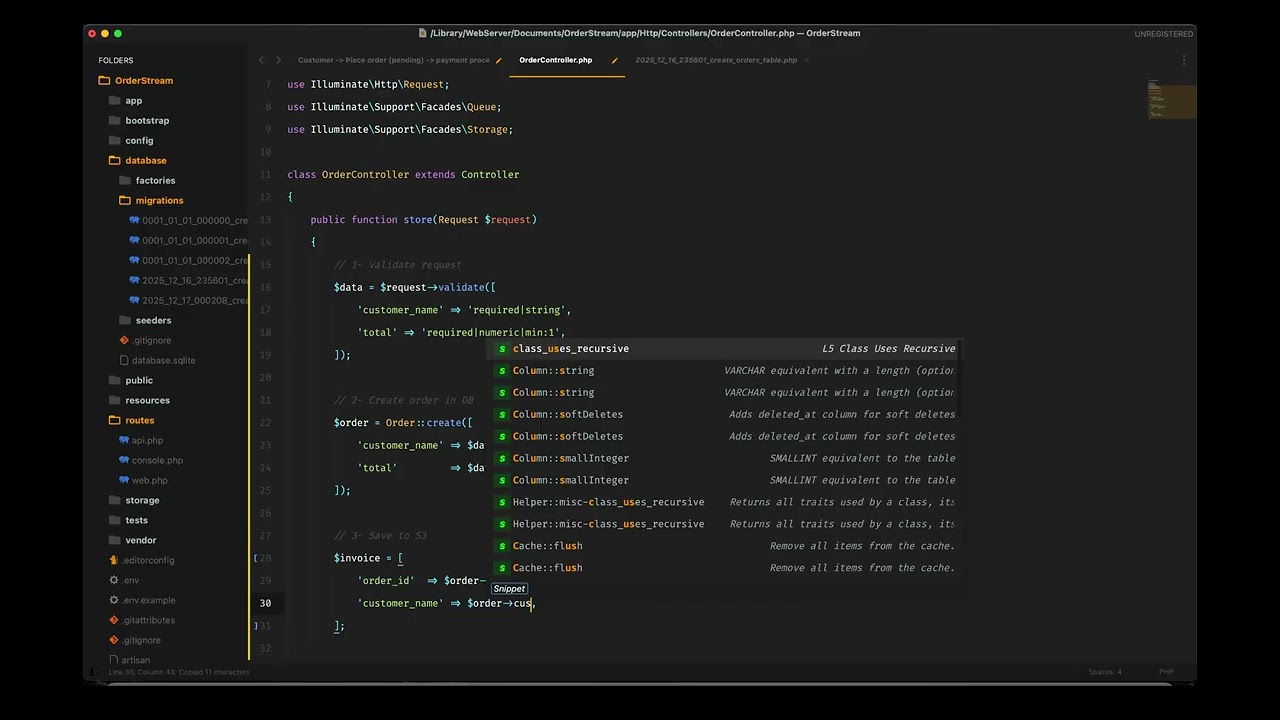Open the 0001_01_01_000000 migration file icon
The width and height of the screenshot is (1280, 720).
134,220
